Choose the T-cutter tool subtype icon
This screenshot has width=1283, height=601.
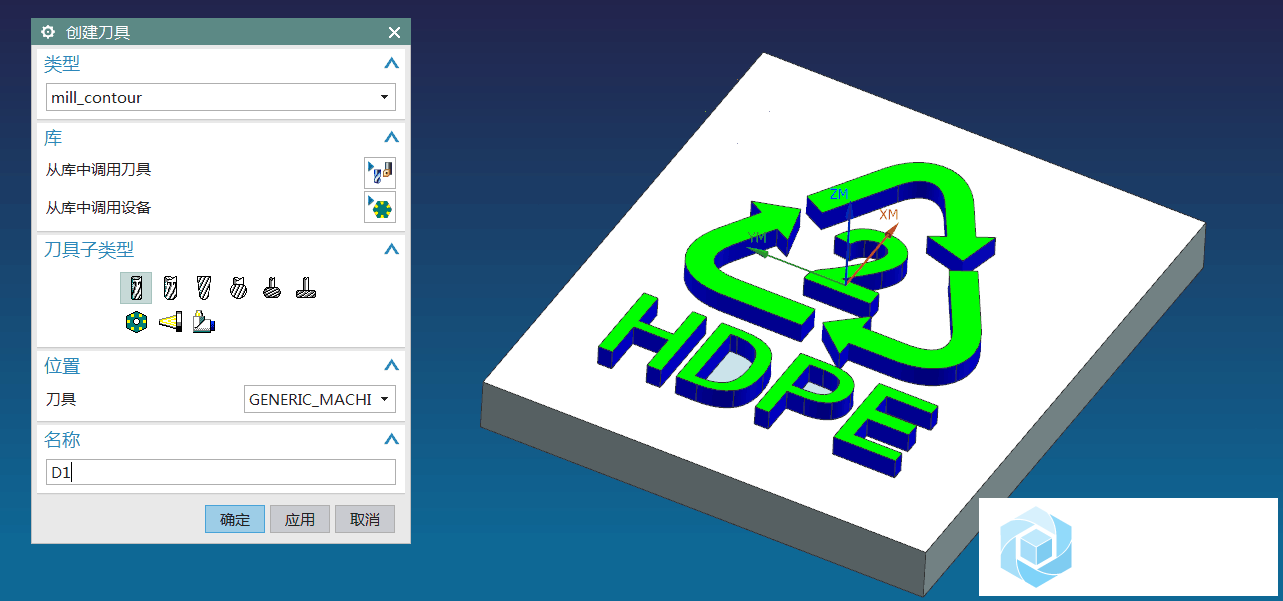[306, 288]
